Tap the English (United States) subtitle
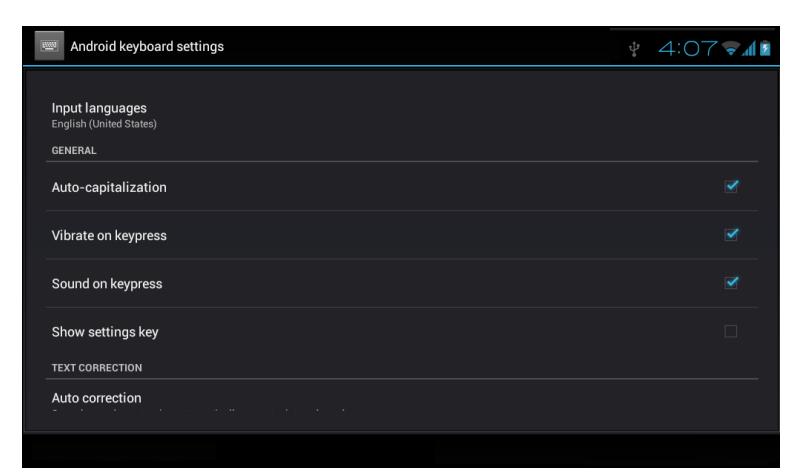This screenshot has height=474, width=796. 104,124
